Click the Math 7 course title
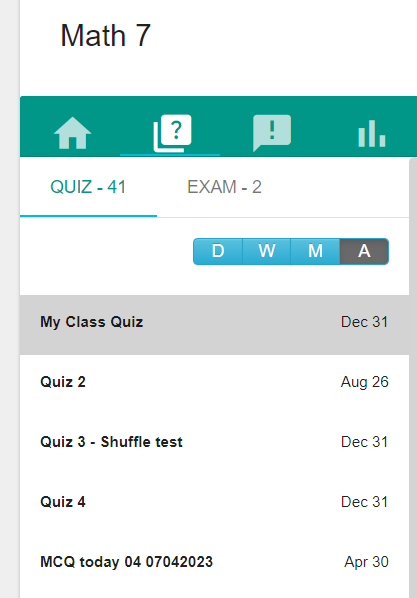This screenshot has width=417, height=598. coord(106,35)
